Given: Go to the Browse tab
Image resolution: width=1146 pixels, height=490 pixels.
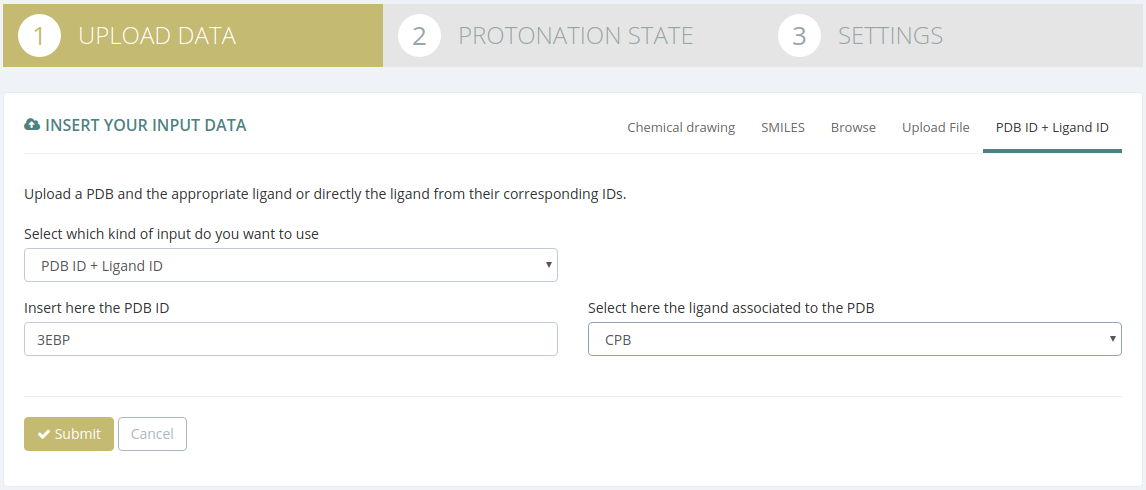Looking at the screenshot, I should pos(853,127).
